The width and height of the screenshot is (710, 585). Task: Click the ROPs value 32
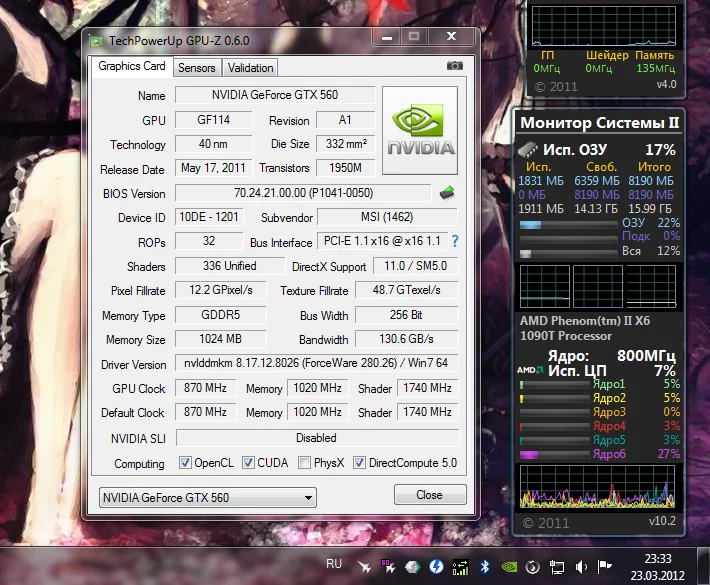point(209,241)
